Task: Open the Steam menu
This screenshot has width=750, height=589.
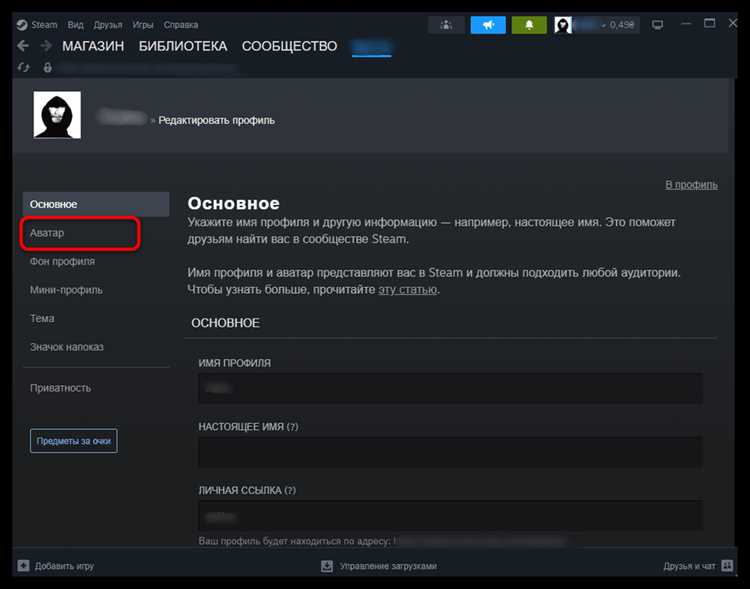Action: [x=44, y=25]
